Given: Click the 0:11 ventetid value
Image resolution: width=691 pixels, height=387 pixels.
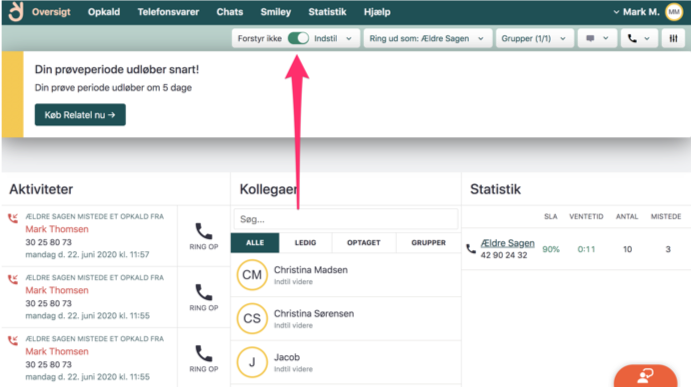Looking at the screenshot, I should point(586,249).
